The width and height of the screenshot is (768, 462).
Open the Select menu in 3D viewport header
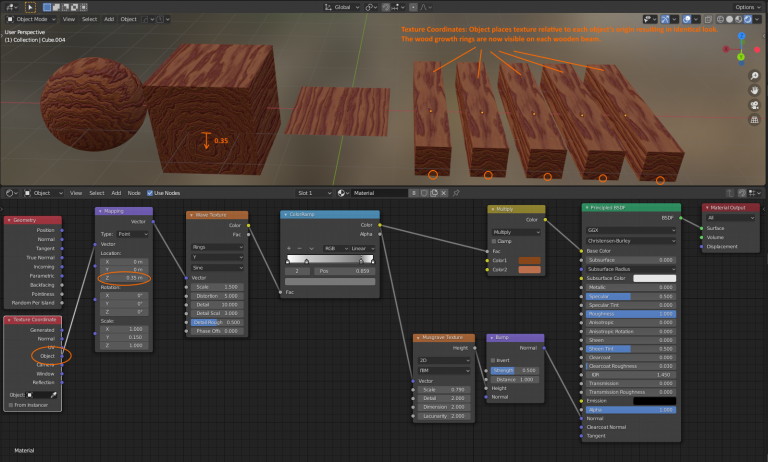coord(89,19)
